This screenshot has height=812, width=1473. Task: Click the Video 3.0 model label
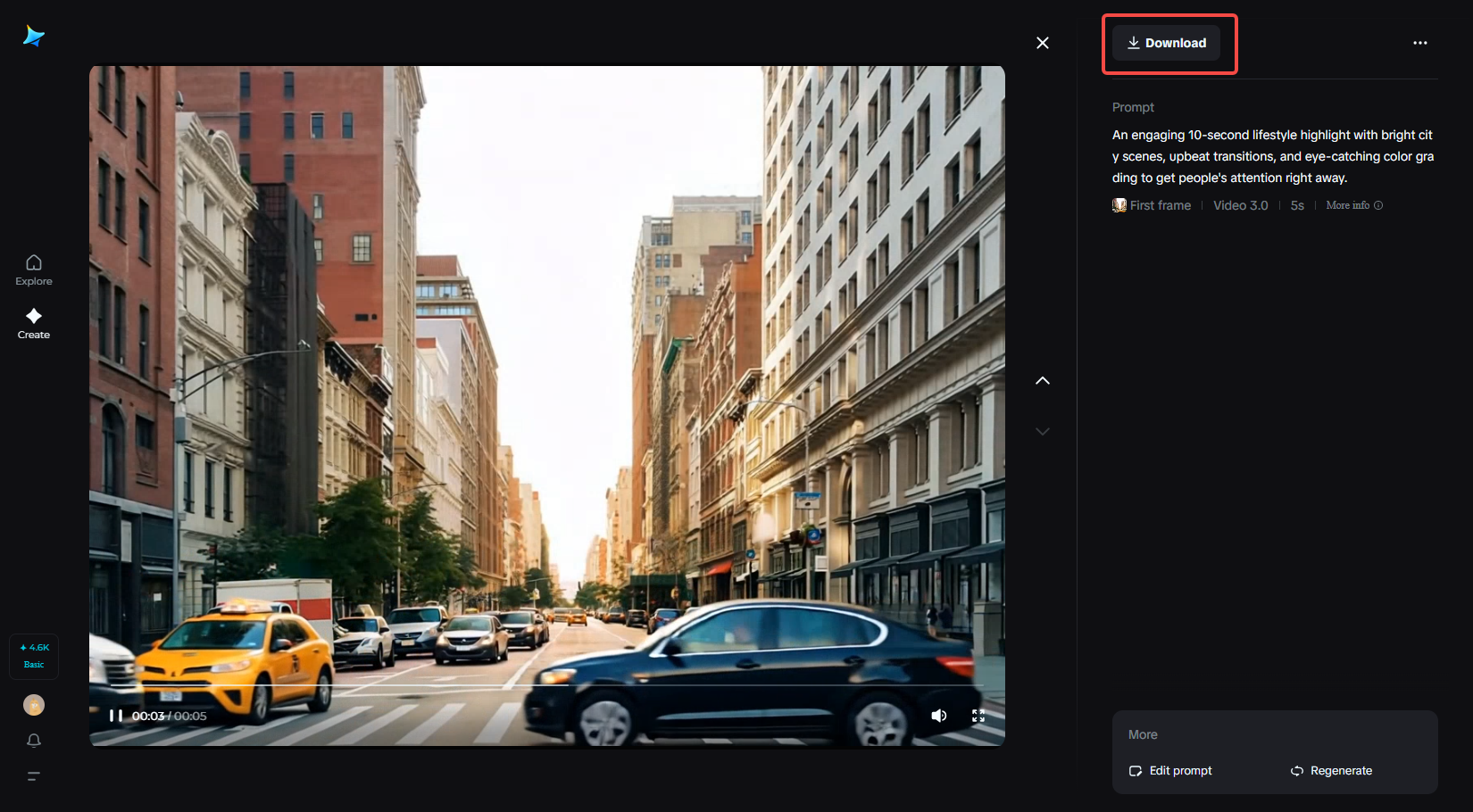click(1241, 205)
